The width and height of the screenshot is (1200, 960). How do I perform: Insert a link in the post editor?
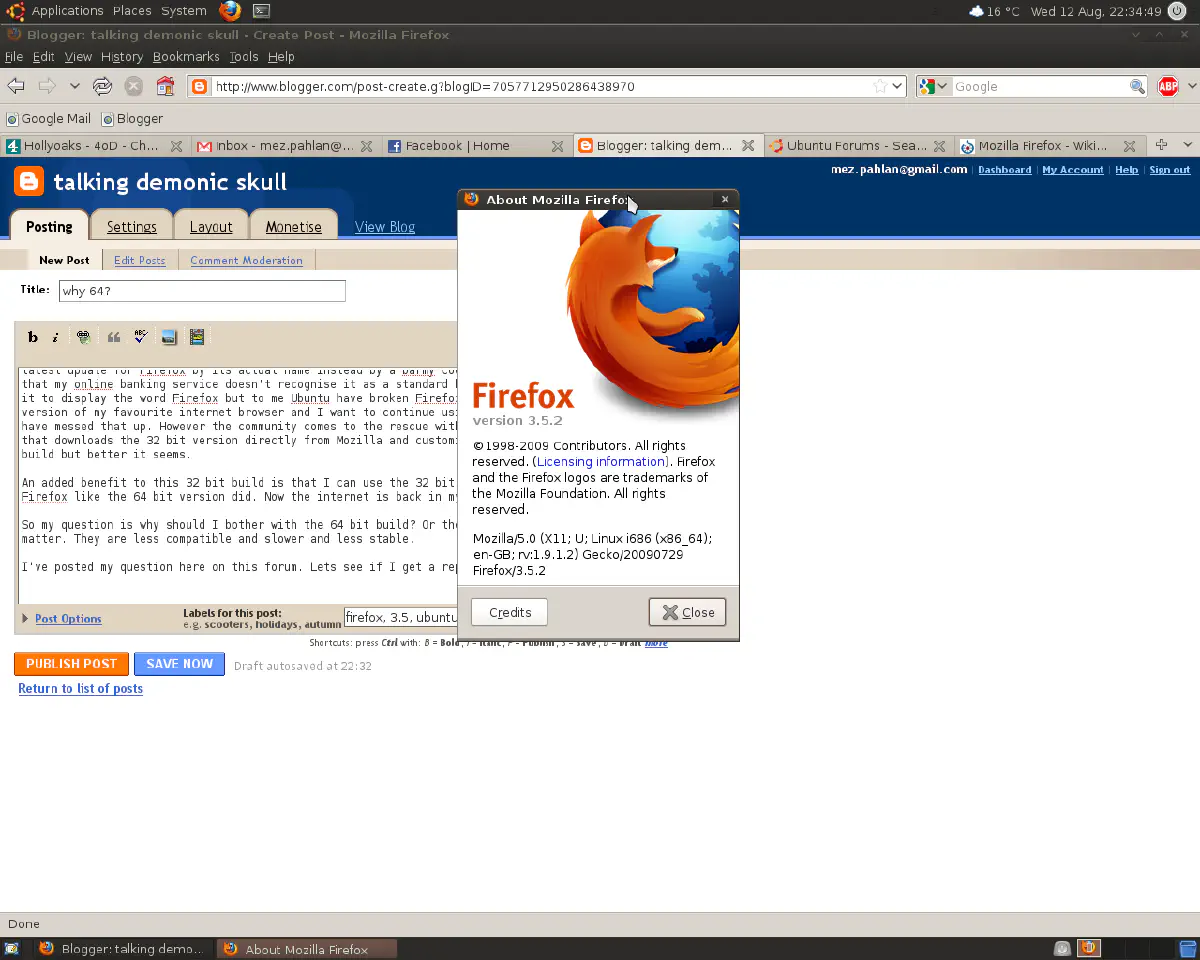[84, 337]
